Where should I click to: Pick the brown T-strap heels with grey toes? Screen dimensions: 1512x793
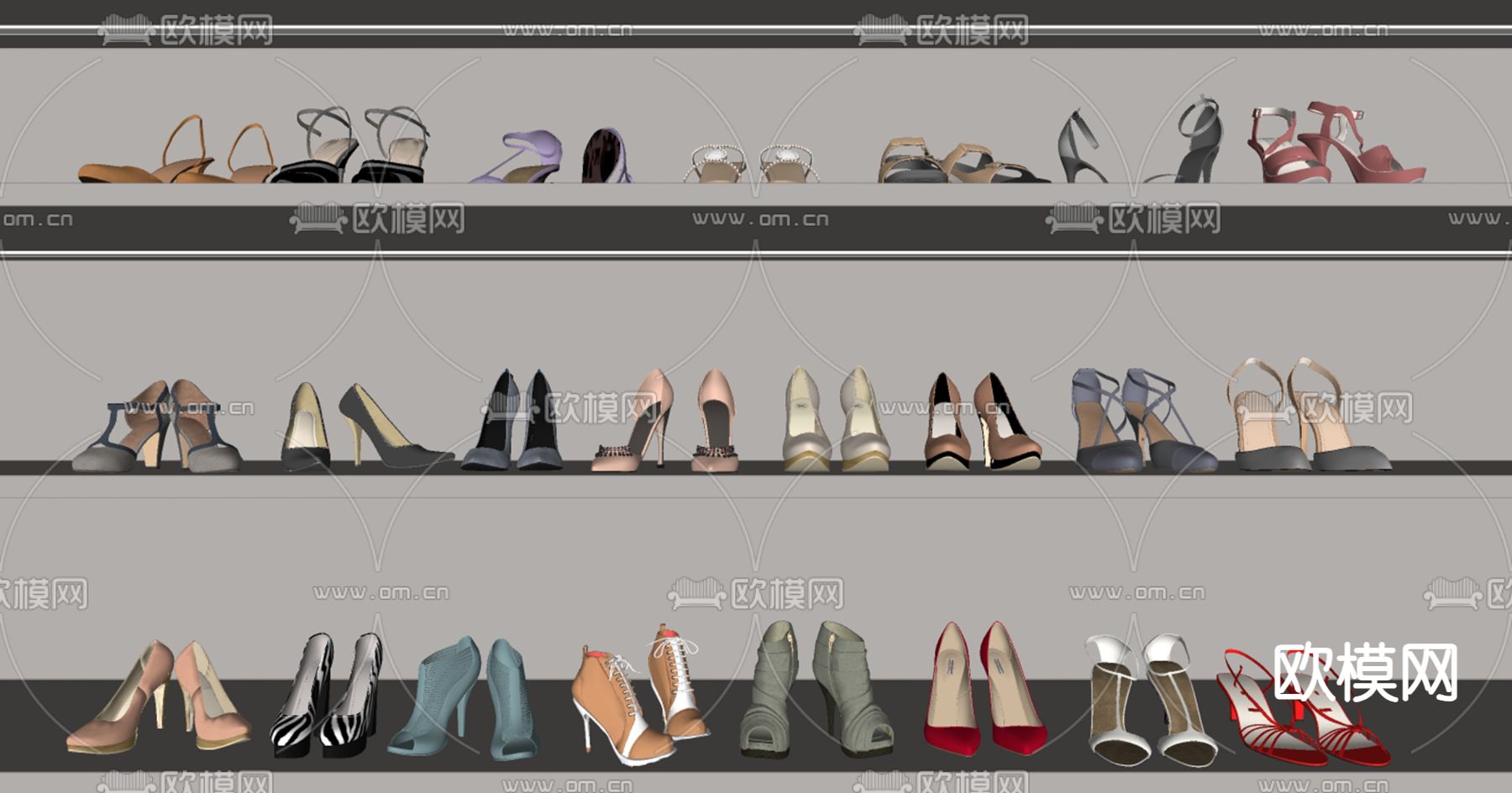(x=157, y=425)
